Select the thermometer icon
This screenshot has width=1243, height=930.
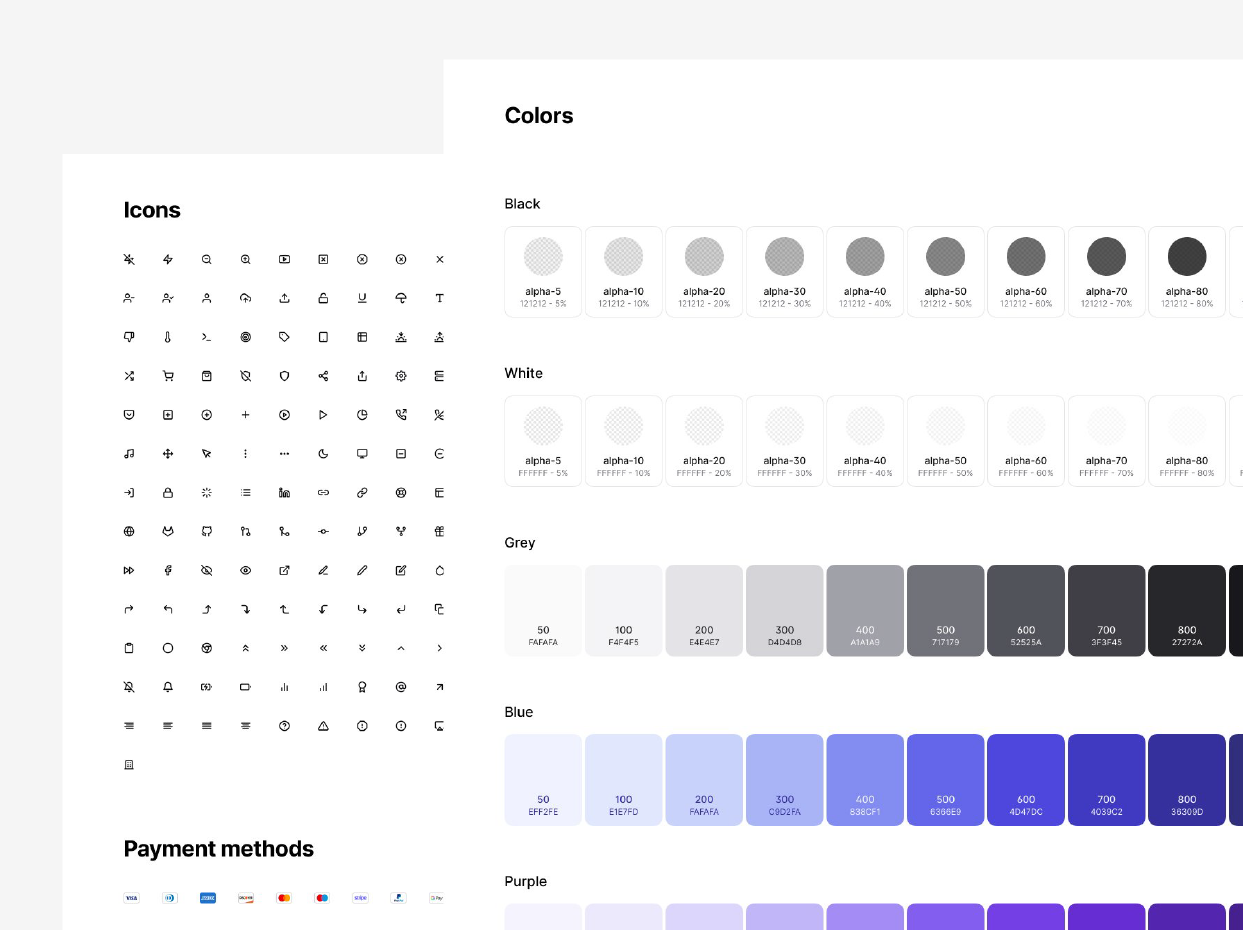pyautogui.click(x=168, y=337)
